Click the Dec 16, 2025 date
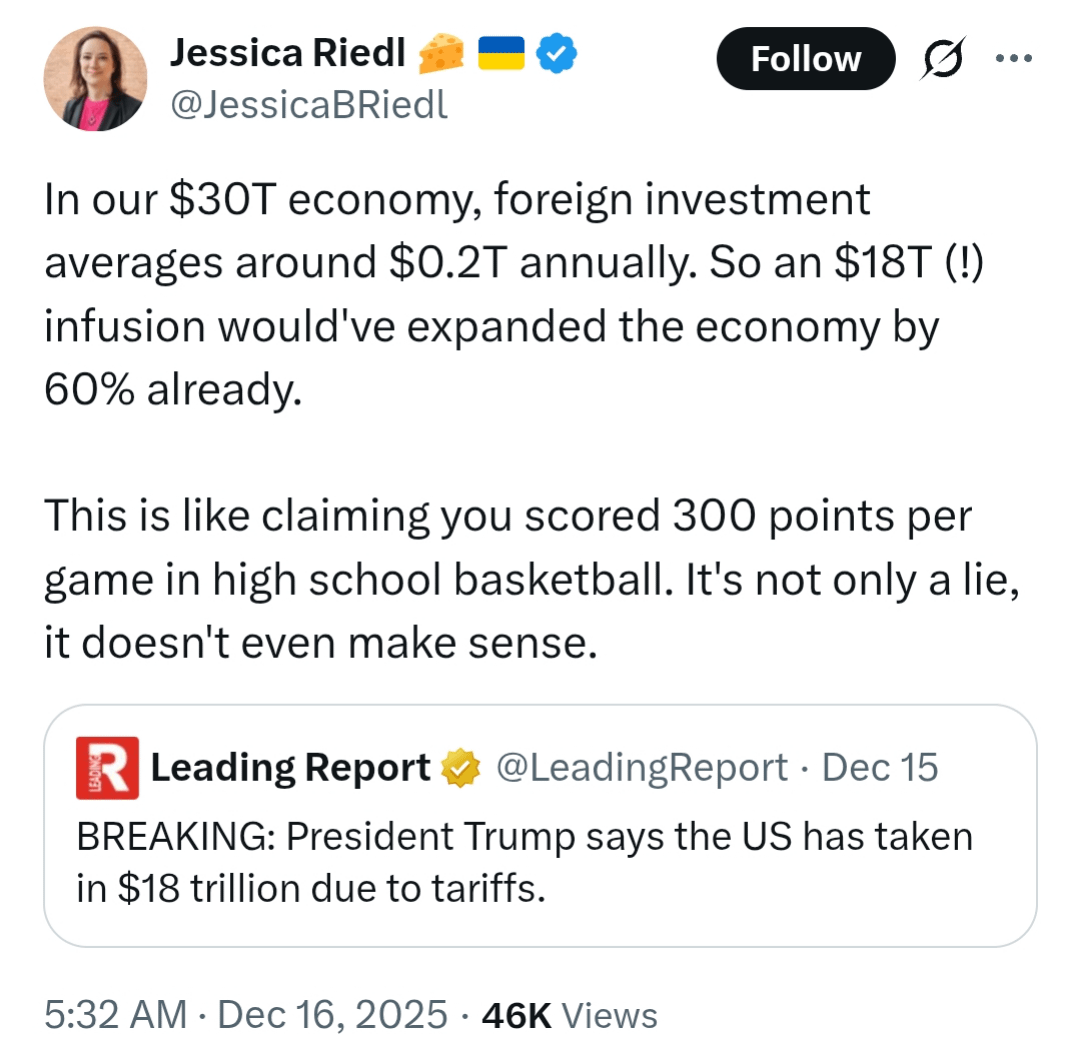Screen dimensions: 1080x1041 tap(332, 1014)
